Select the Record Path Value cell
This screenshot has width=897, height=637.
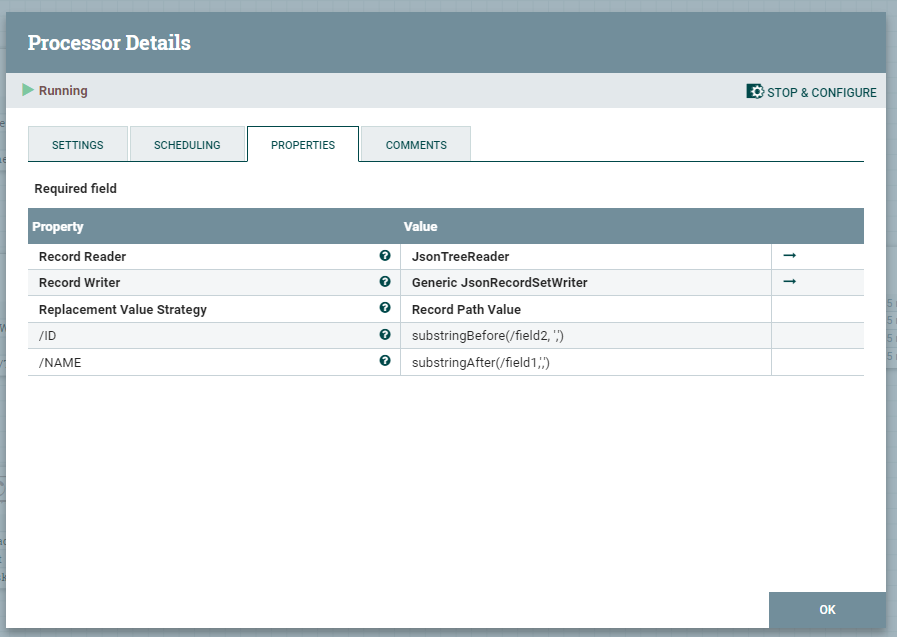[586, 309]
